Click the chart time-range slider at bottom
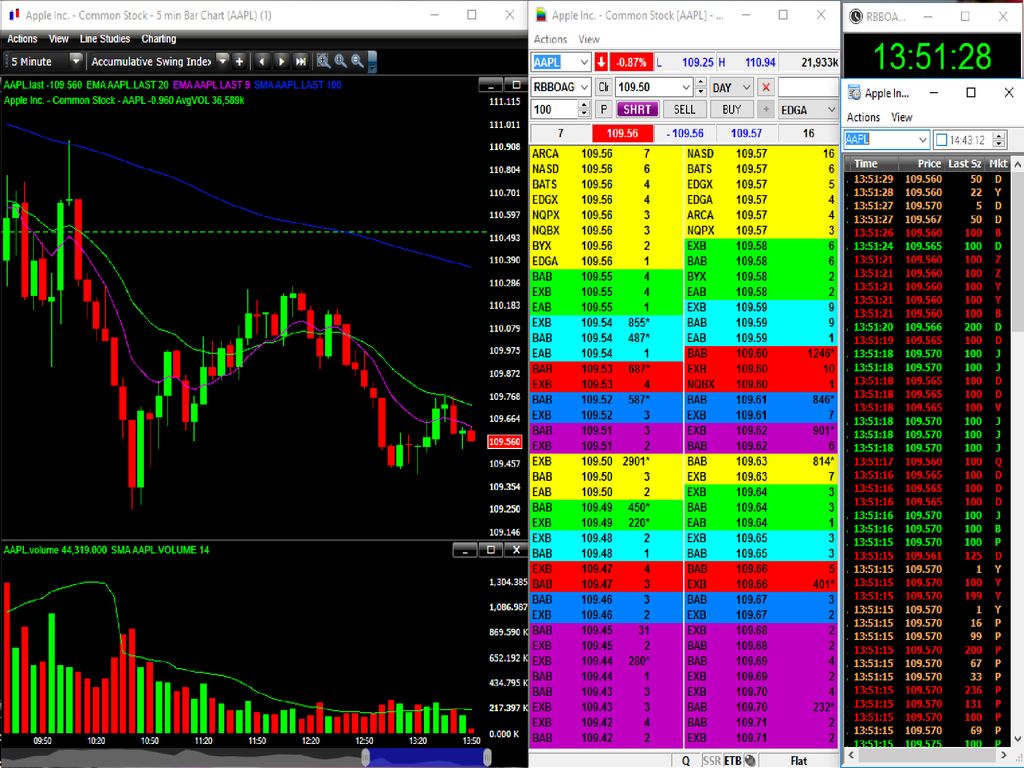Viewport: 1024px width, 768px height. coord(426,757)
